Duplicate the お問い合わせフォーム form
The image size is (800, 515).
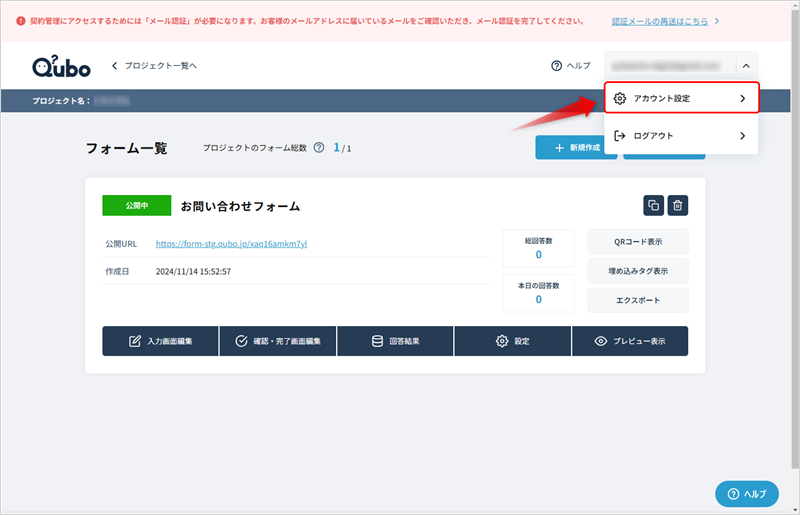tap(653, 205)
